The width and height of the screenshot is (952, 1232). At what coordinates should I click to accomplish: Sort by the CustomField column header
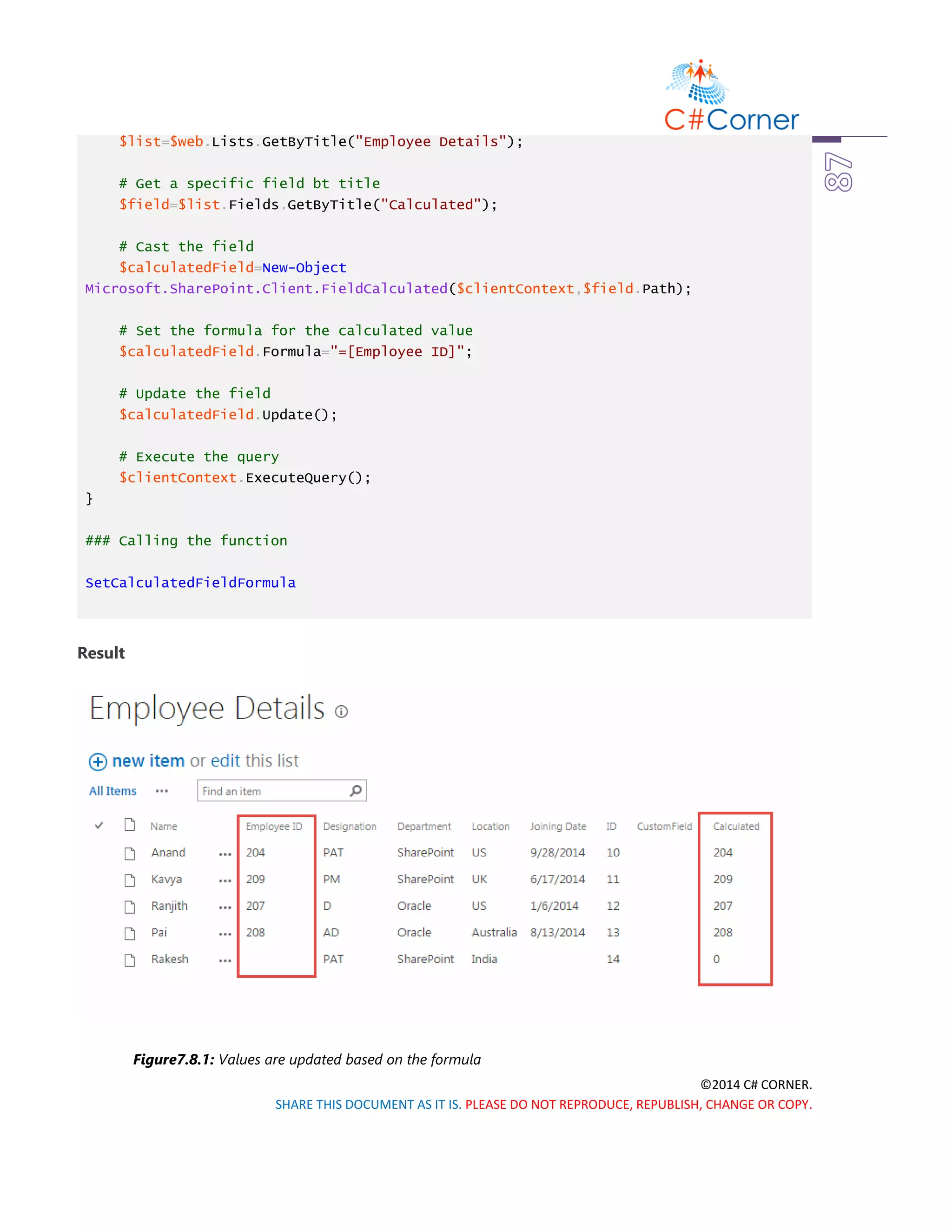664,826
